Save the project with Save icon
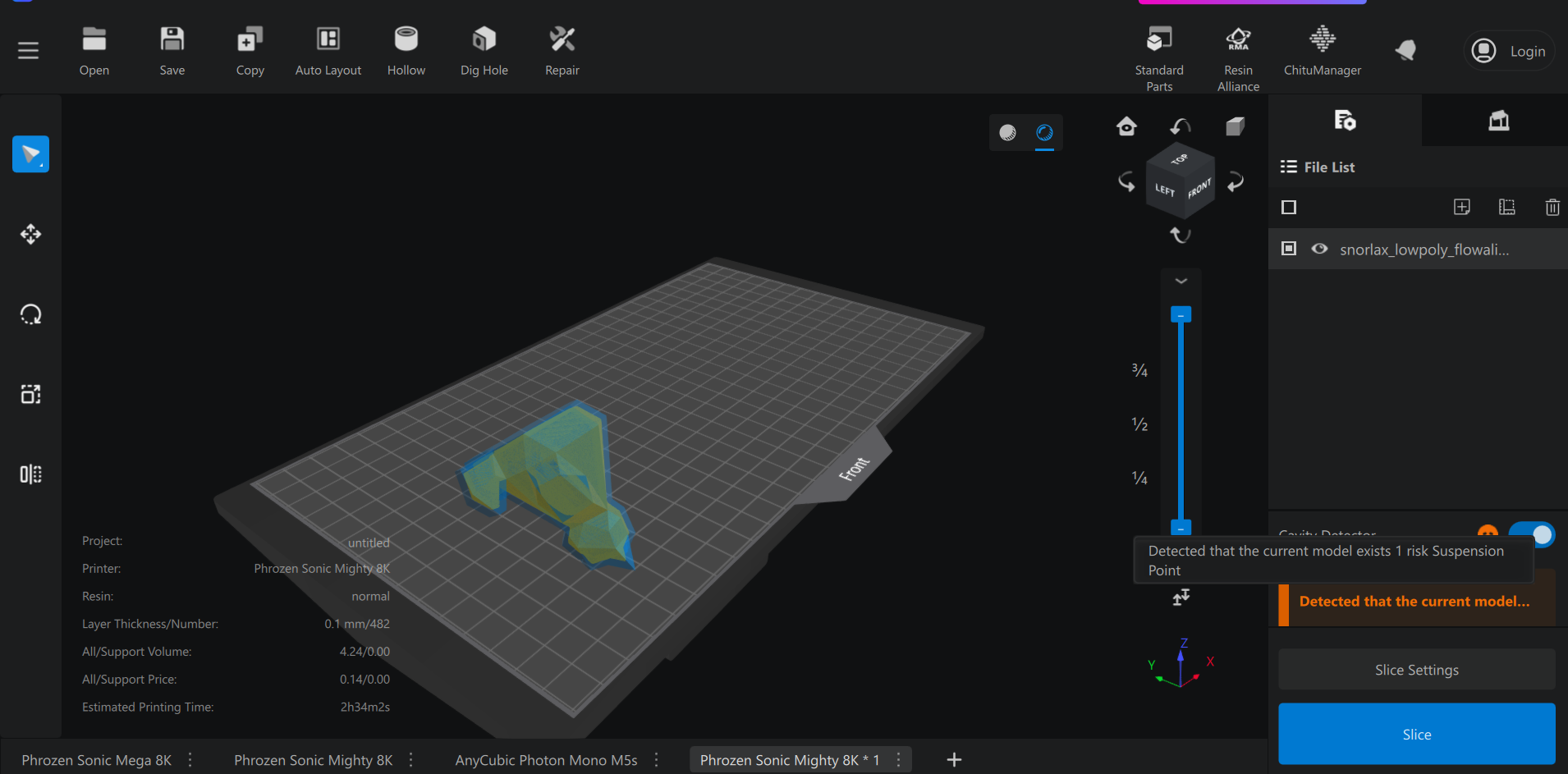The image size is (1568, 774). 172,51
